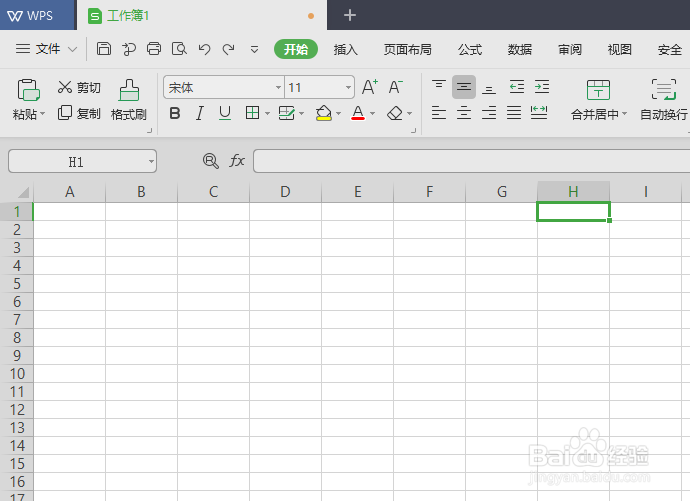This screenshot has width=690, height=501.
Task: Toggle Center horizontal alignment
Action: [464, 113]
